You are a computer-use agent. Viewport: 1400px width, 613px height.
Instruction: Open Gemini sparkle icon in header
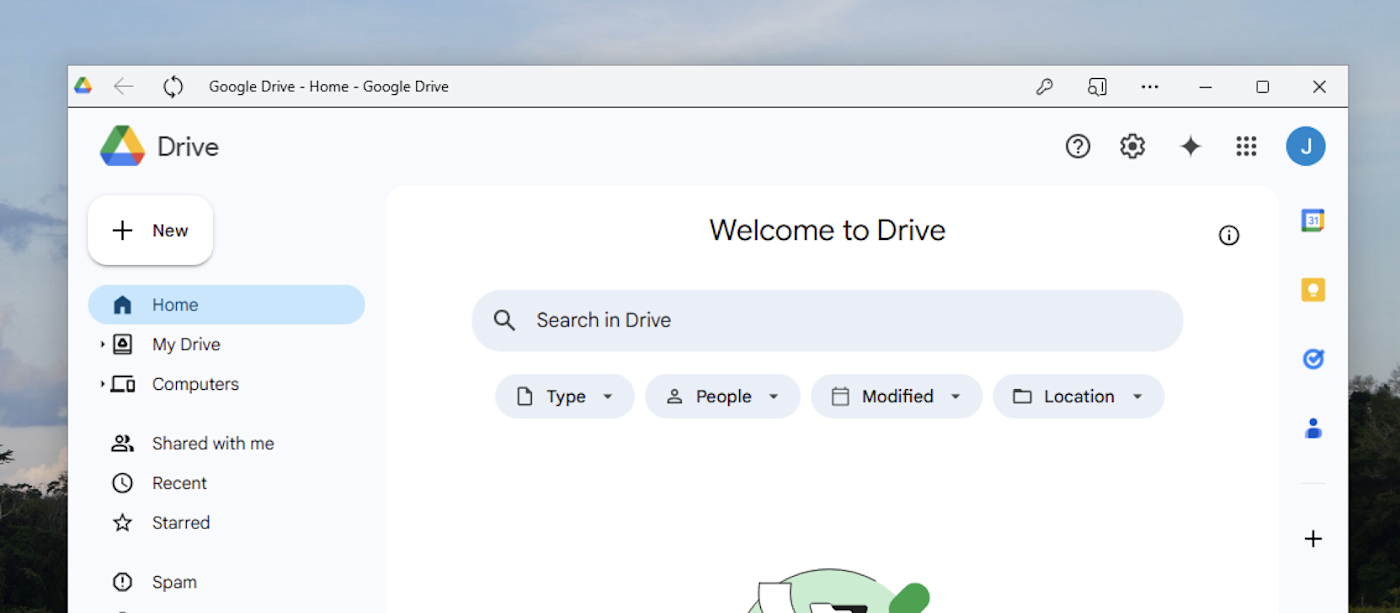click(1190, 146)
